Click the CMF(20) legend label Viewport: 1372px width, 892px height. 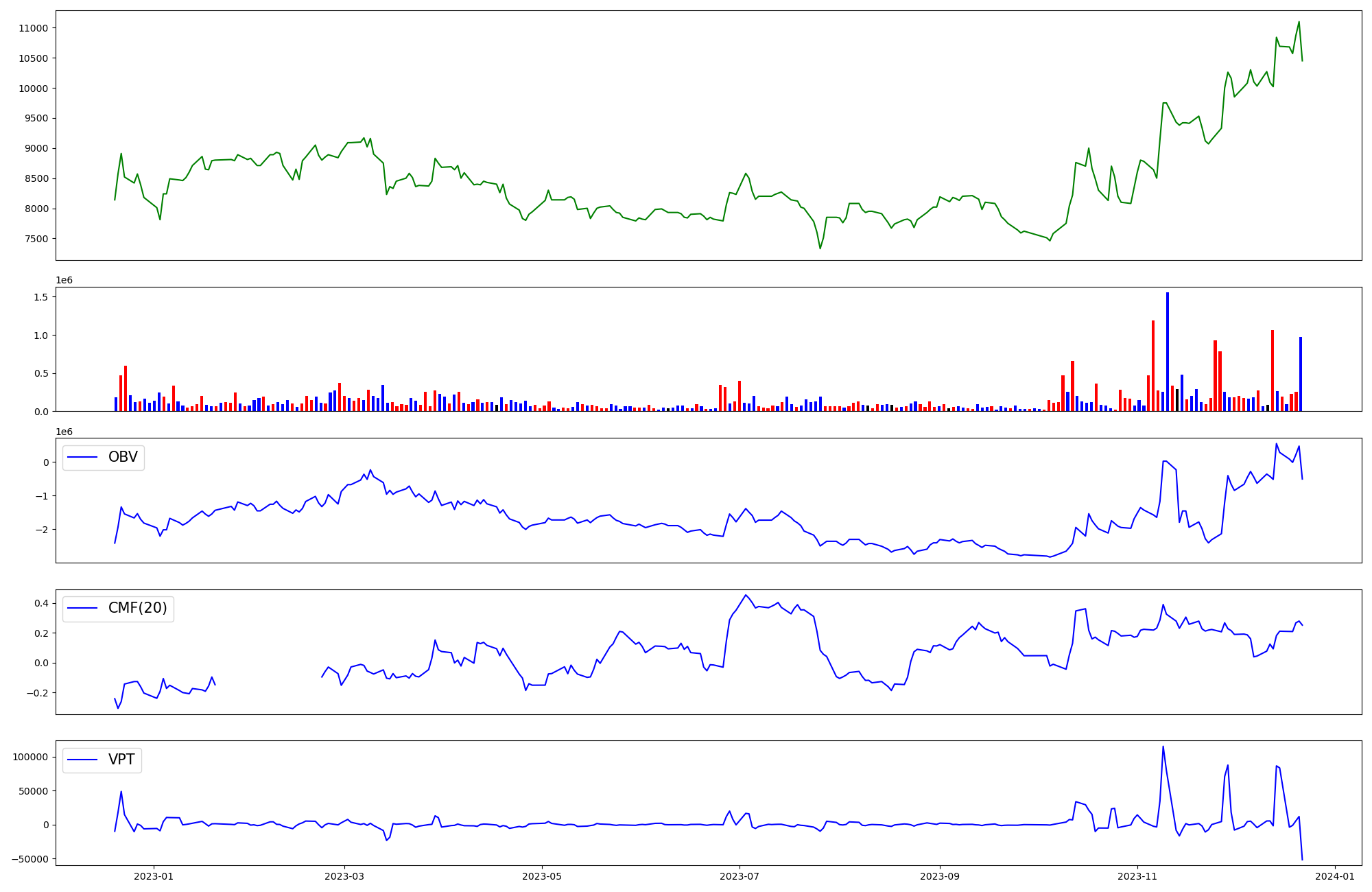tap(137, 609)
